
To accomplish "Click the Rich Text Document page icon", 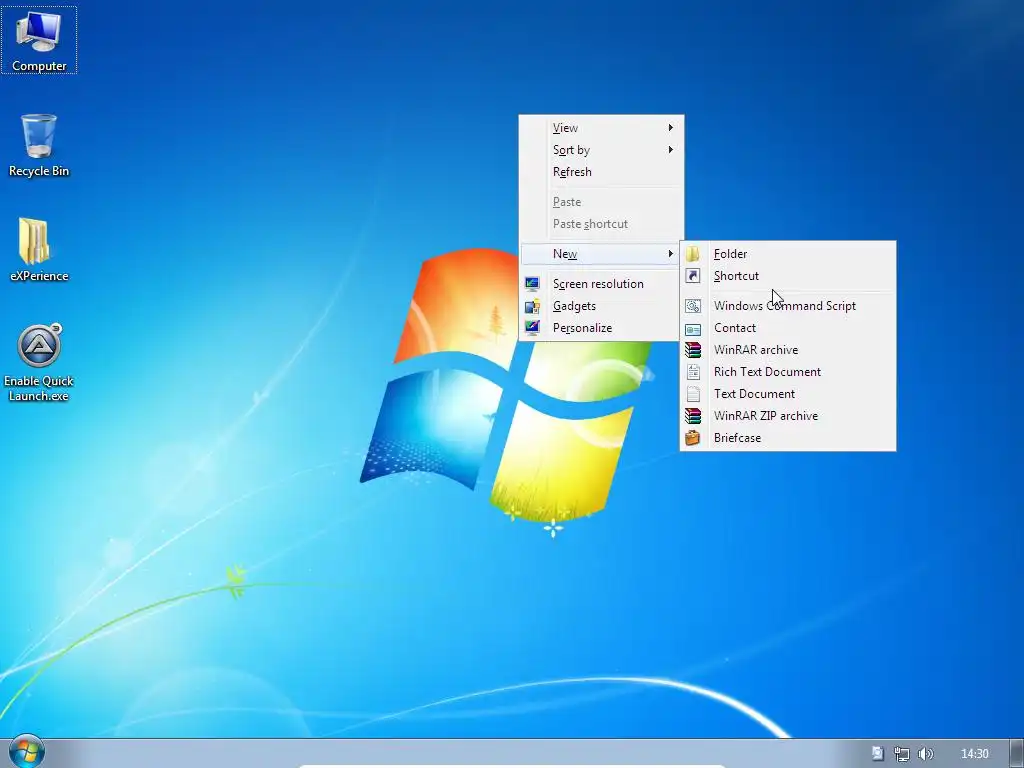I will [x=692, y=372].
